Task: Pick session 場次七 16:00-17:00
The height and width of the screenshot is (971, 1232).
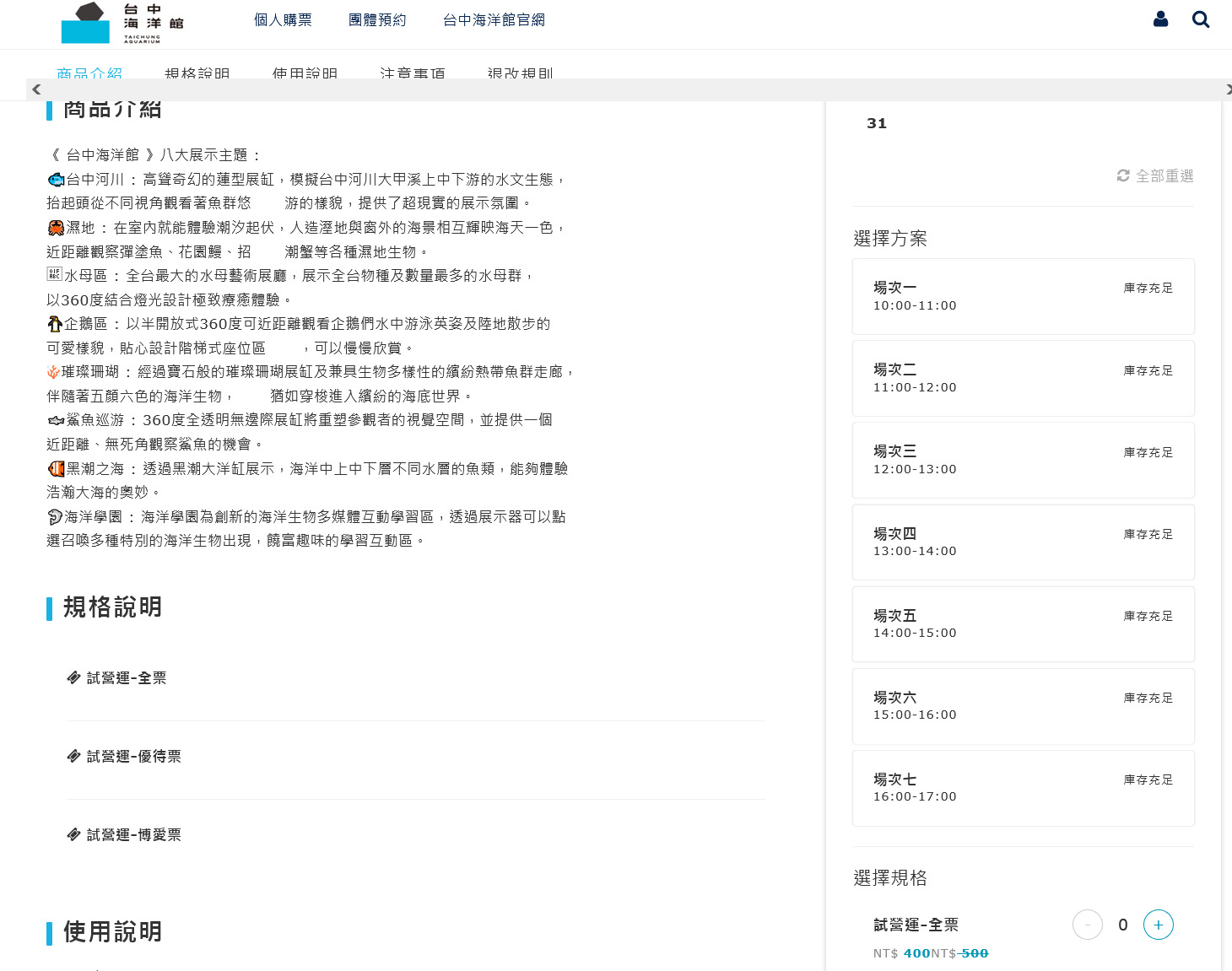Action: [x=1023, y=787]
